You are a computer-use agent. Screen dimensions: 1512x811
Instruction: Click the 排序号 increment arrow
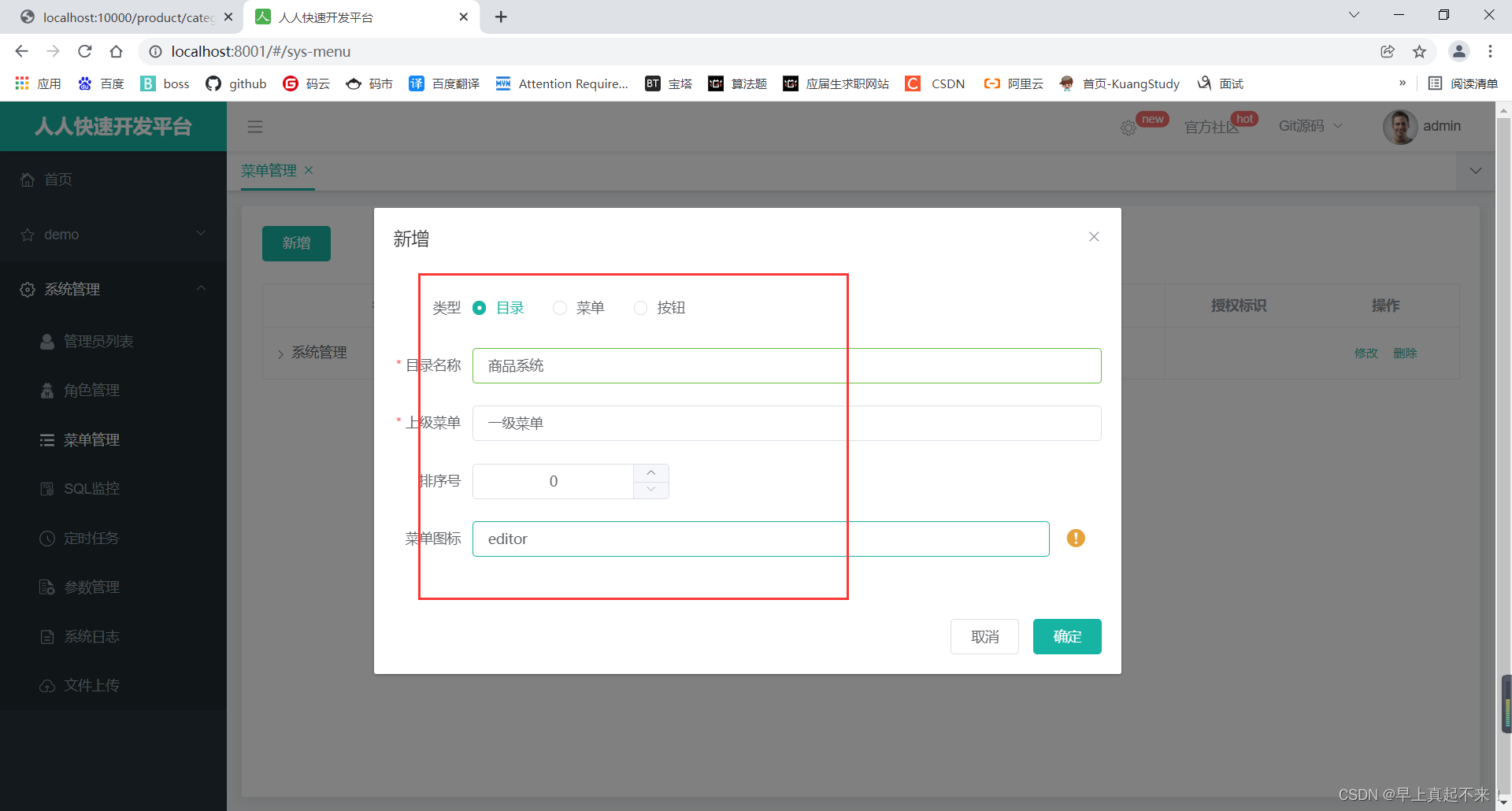point(650,472)
